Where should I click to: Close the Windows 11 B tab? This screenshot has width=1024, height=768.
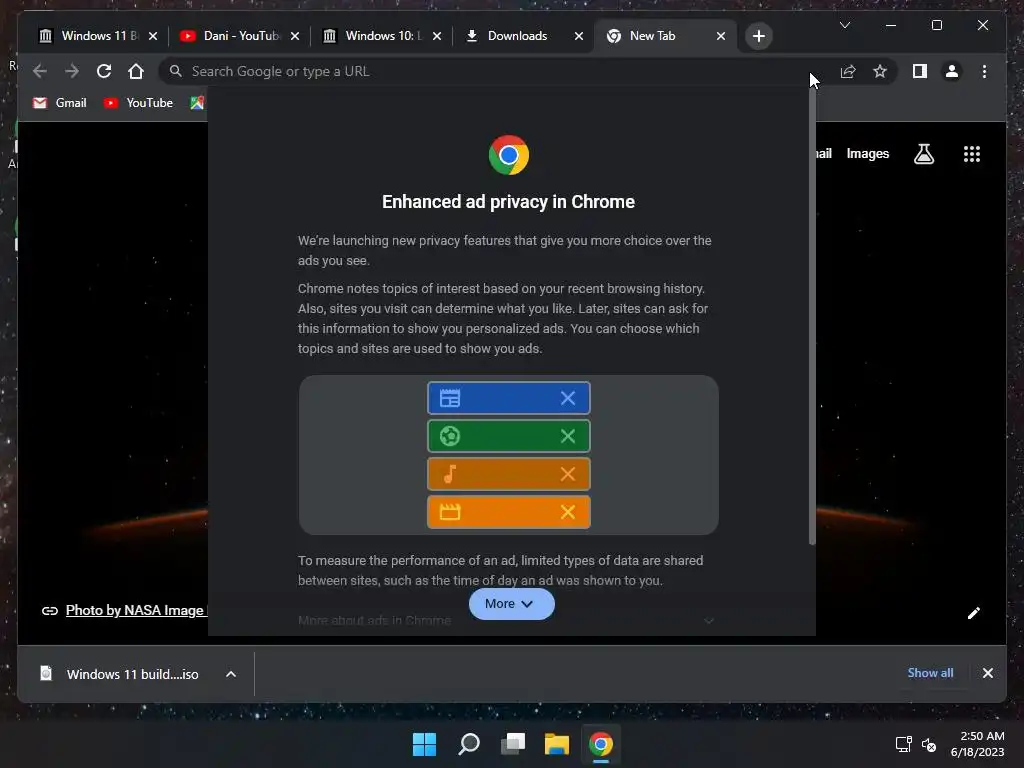coord(153,36)
